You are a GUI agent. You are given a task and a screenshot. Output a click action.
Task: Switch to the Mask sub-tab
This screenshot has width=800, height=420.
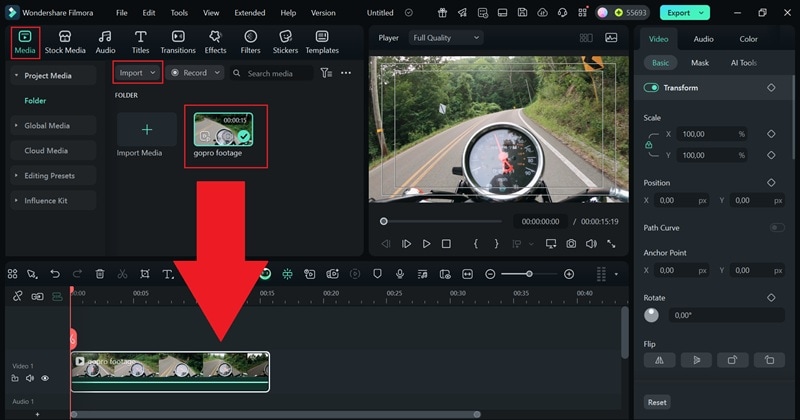coord(699,63)
